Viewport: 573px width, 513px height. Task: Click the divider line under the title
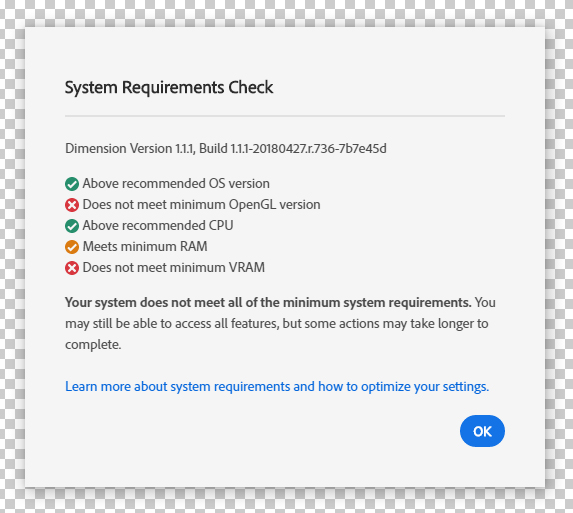pyautogui.click(x=285, y=116)
